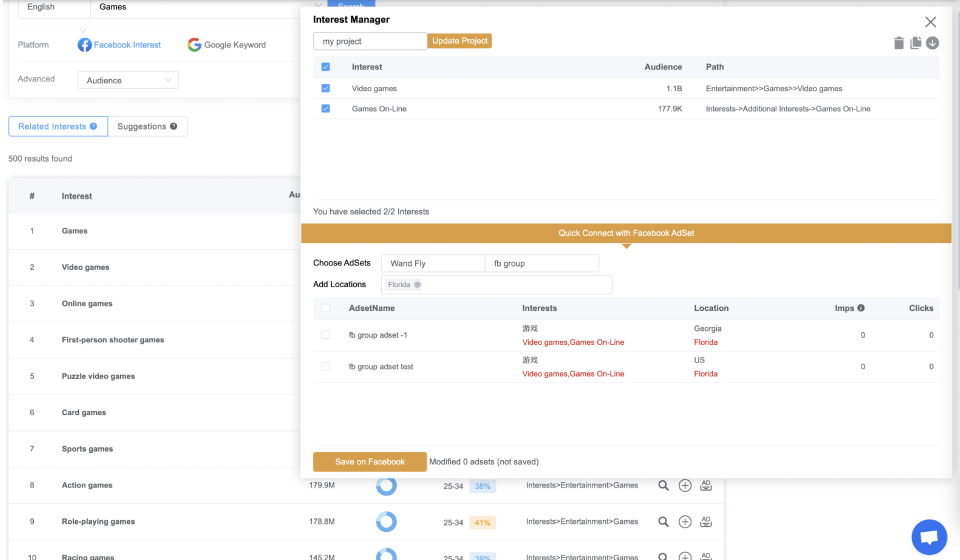The image size is (960, 560).
Task: Select the Sports games row
Action: click(x=154, y=449)
